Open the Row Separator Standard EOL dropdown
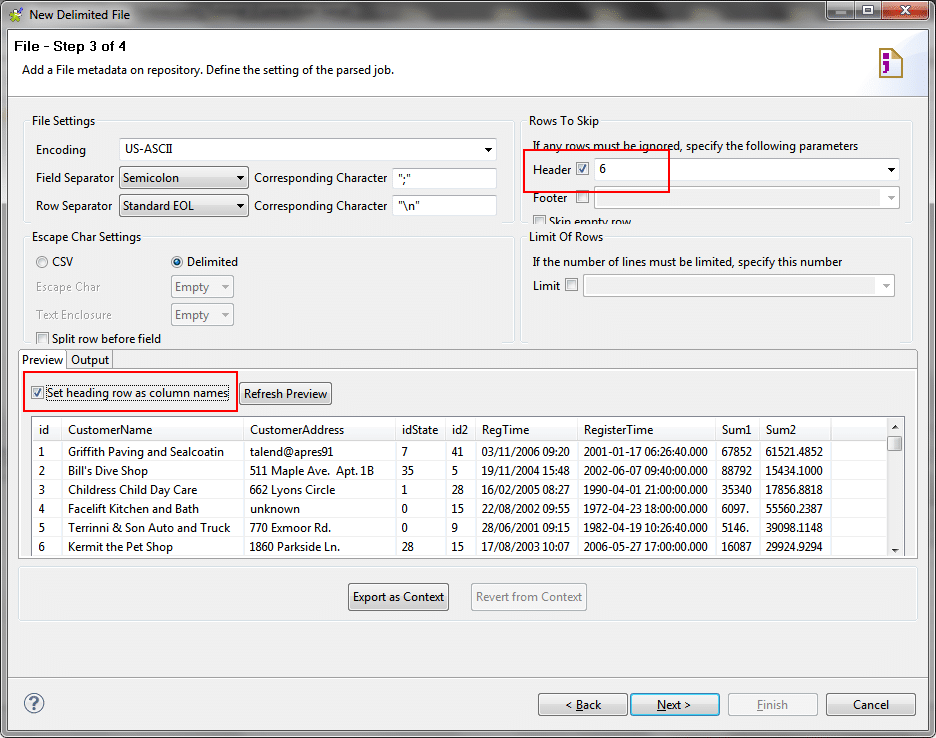 pos(240,206)
